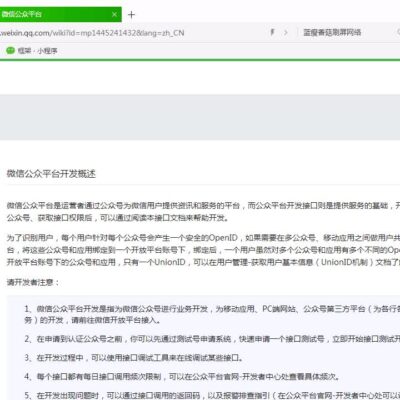Screen dimensions: 400x400
Task: Close the 微信公众平台 tab
Action: coord(114,15)
